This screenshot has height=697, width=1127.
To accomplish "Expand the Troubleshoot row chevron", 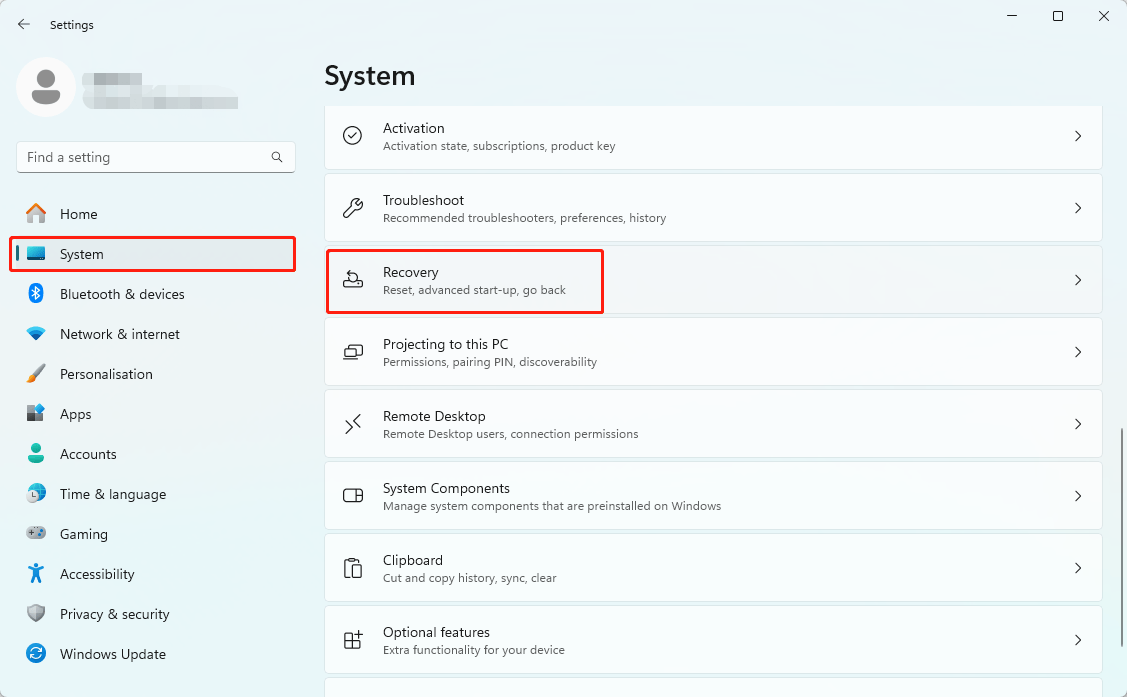I will (1077, 208).
